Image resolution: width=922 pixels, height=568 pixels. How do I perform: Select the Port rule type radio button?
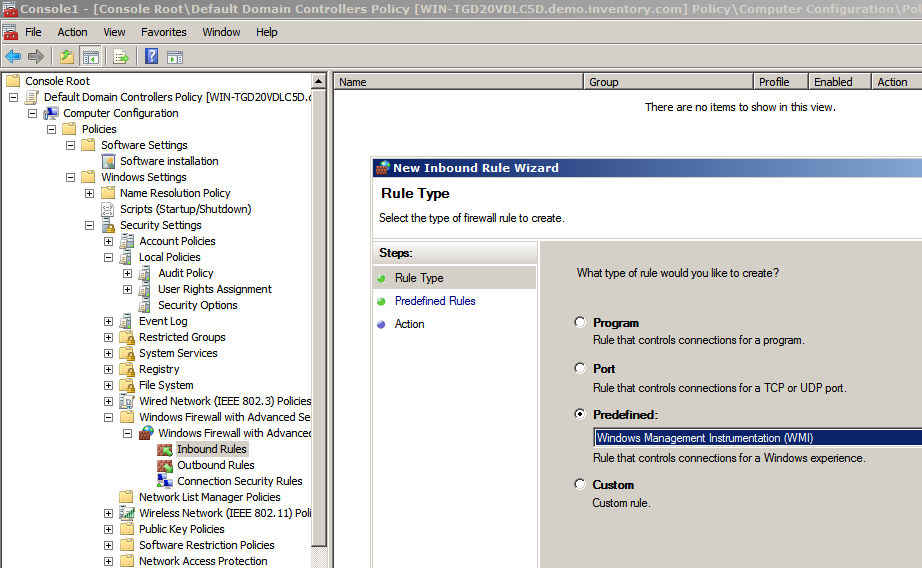(580, 368)
